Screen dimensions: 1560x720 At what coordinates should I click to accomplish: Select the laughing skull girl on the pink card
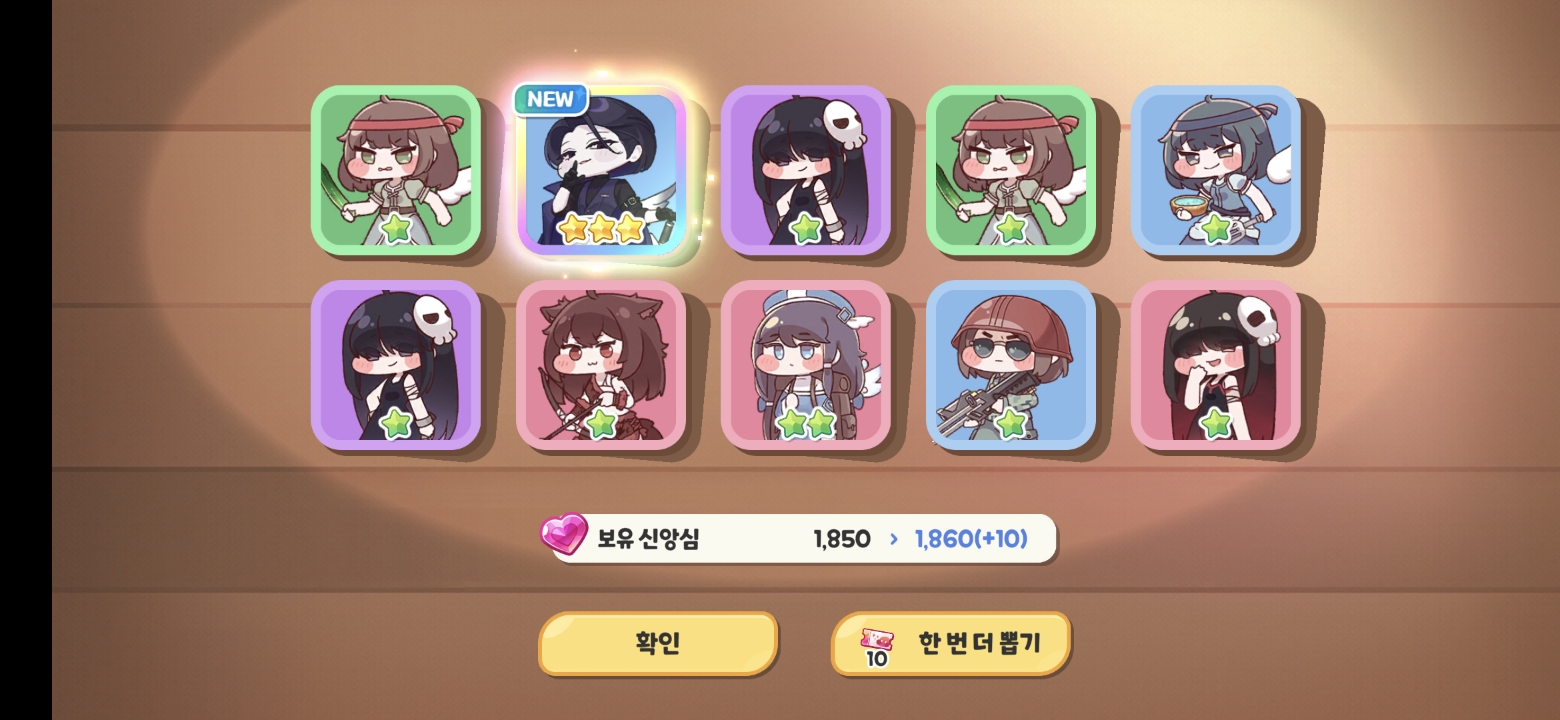[1216, 365]
